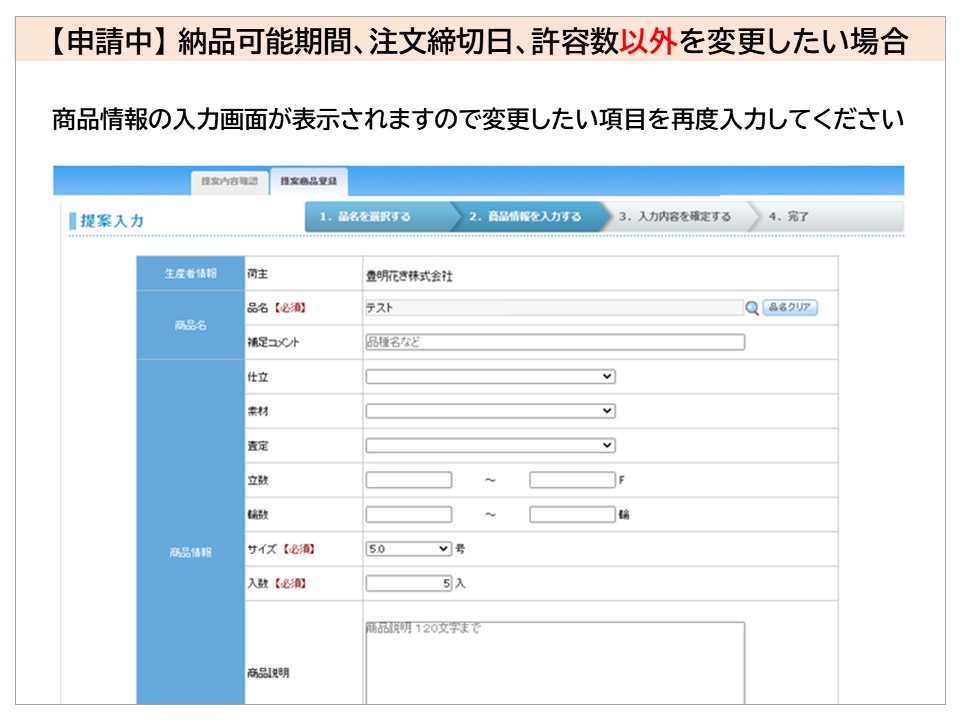960x720 pixels.
Task: Open the 査定 dropdown
Action: pyautogui.click(x=490, y=445)
